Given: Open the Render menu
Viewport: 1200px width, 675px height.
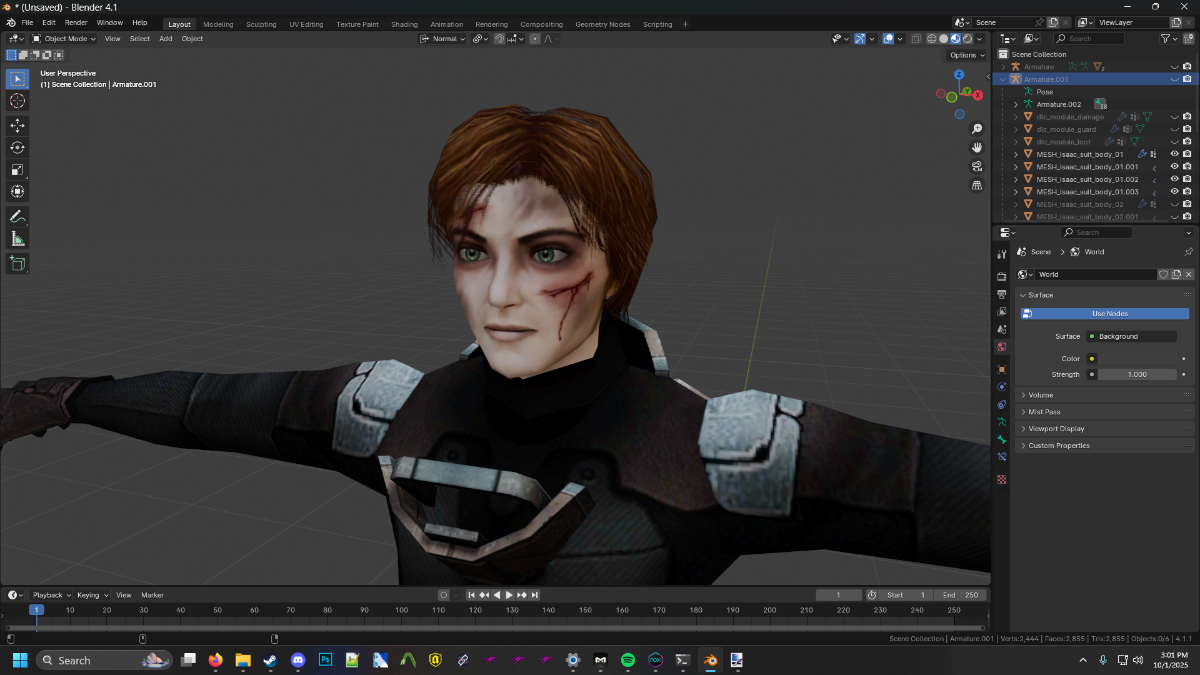Looking at the screenshot, I should coord(76,22).
